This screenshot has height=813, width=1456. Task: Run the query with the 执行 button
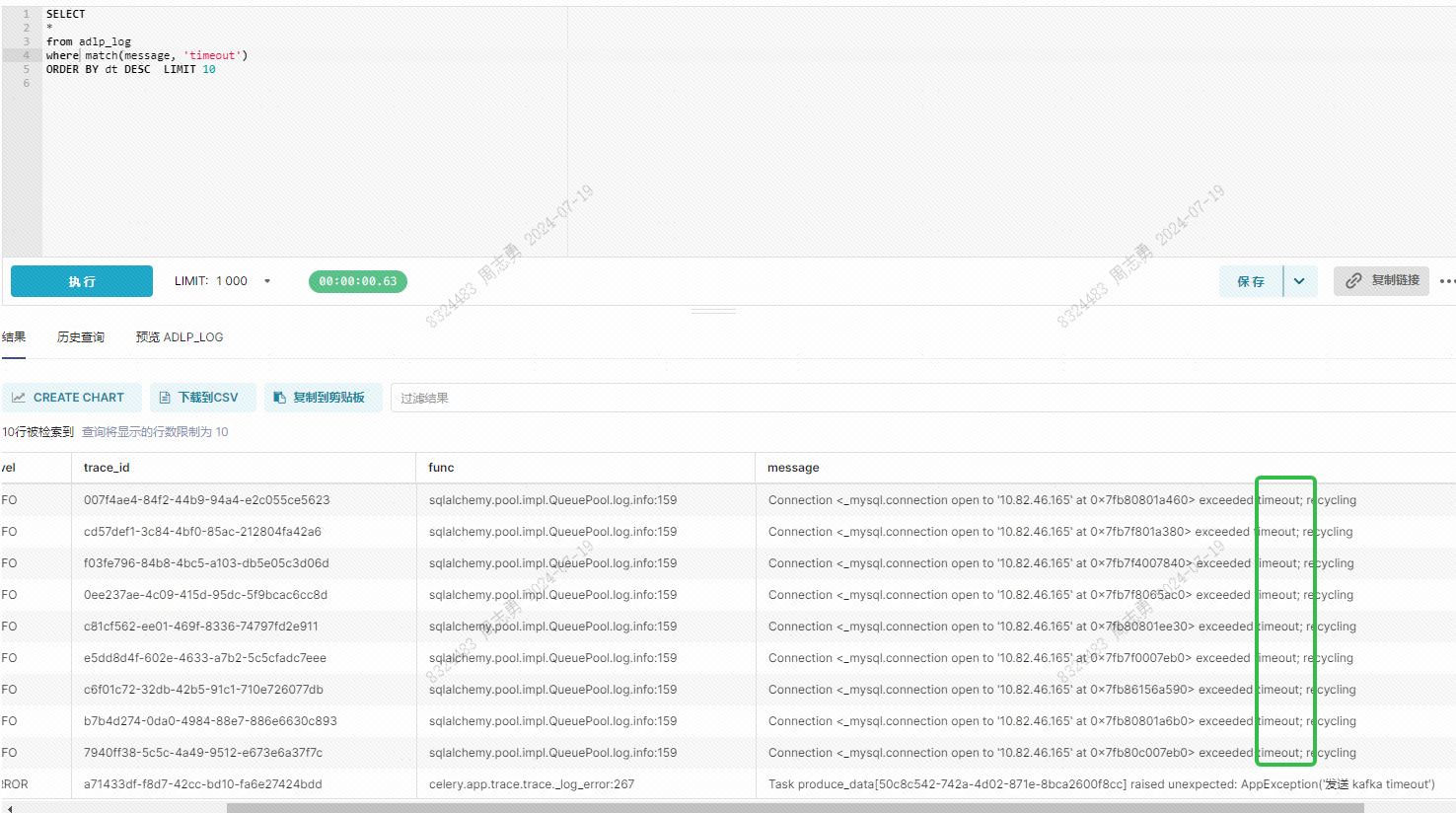click(82, 281)
